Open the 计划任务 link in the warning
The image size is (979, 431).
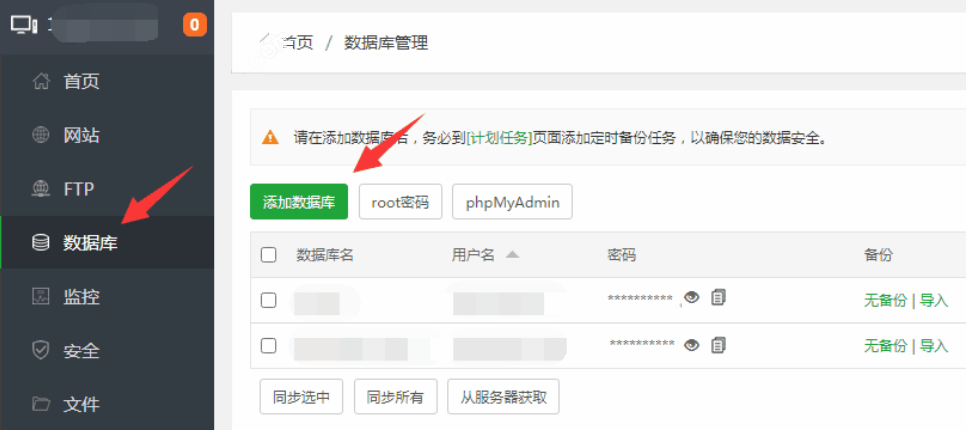point(499,138)
